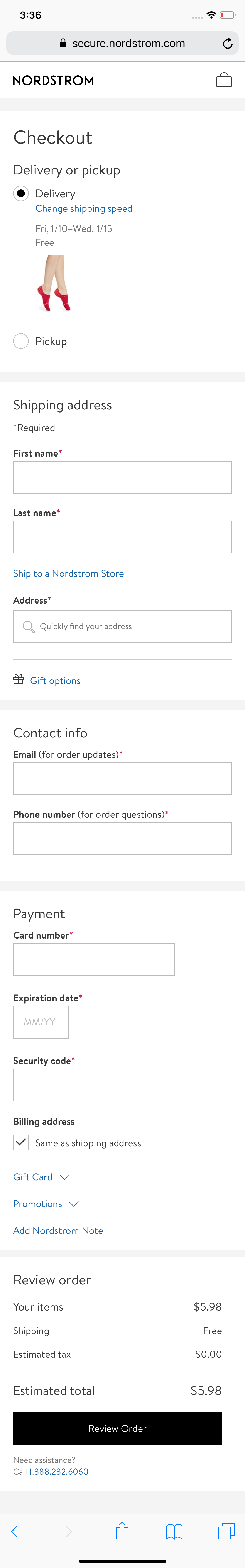245x1568 pixels.
Task: Click Ship to a Nordstrom Store link
Action: pos(69,573)
